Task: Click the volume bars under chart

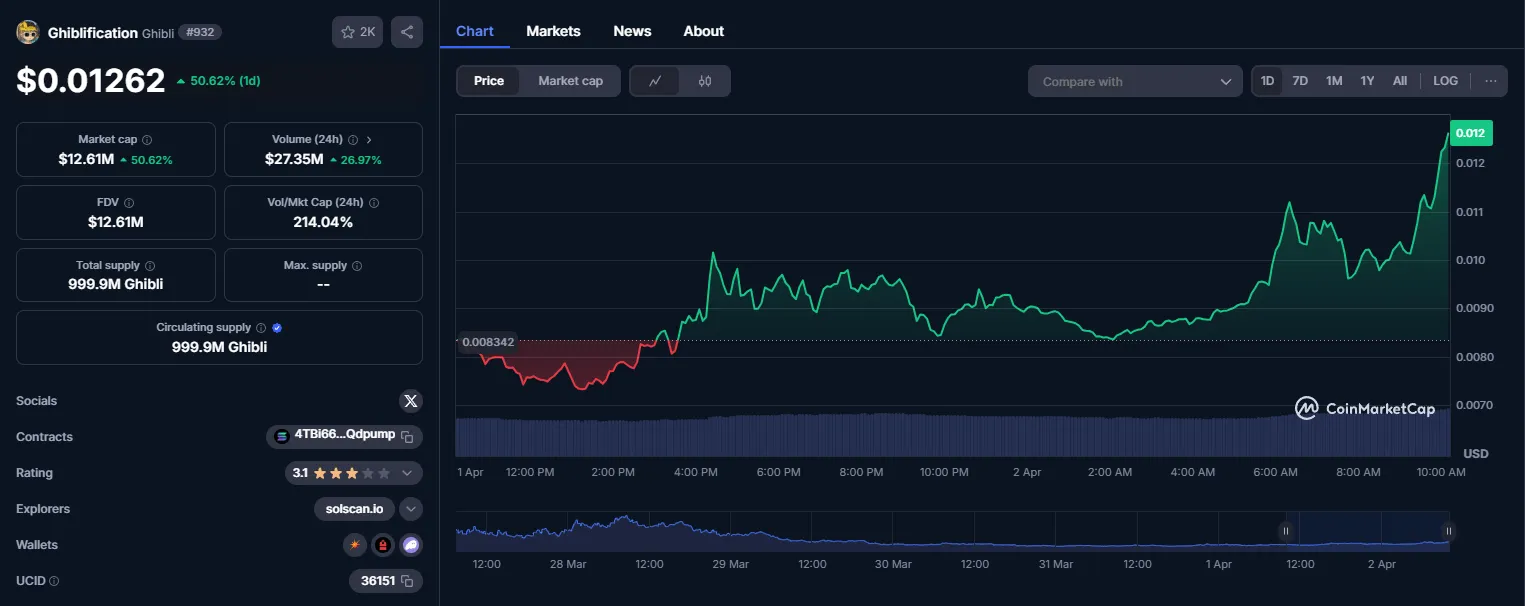Action: 952,436
